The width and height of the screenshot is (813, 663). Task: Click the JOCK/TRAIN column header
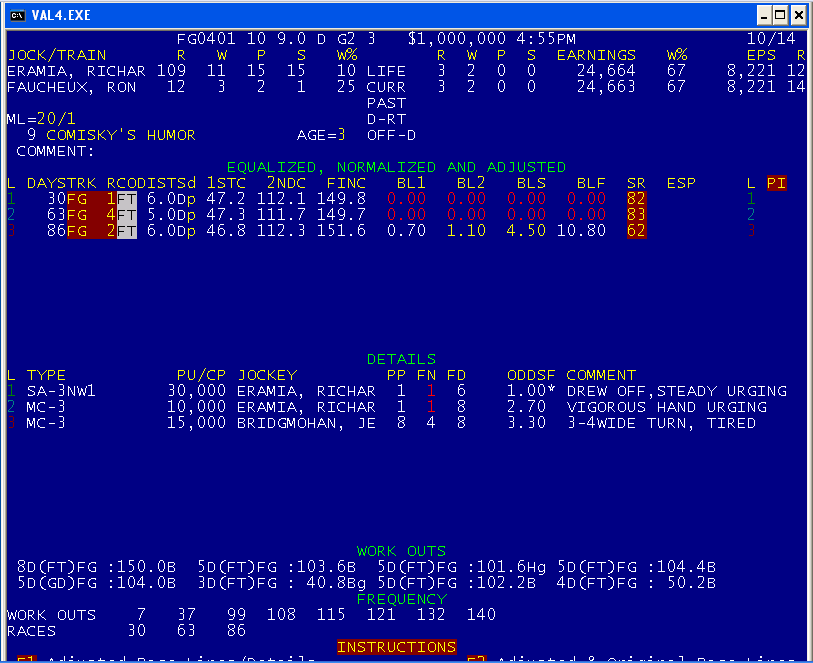[57, 55]
